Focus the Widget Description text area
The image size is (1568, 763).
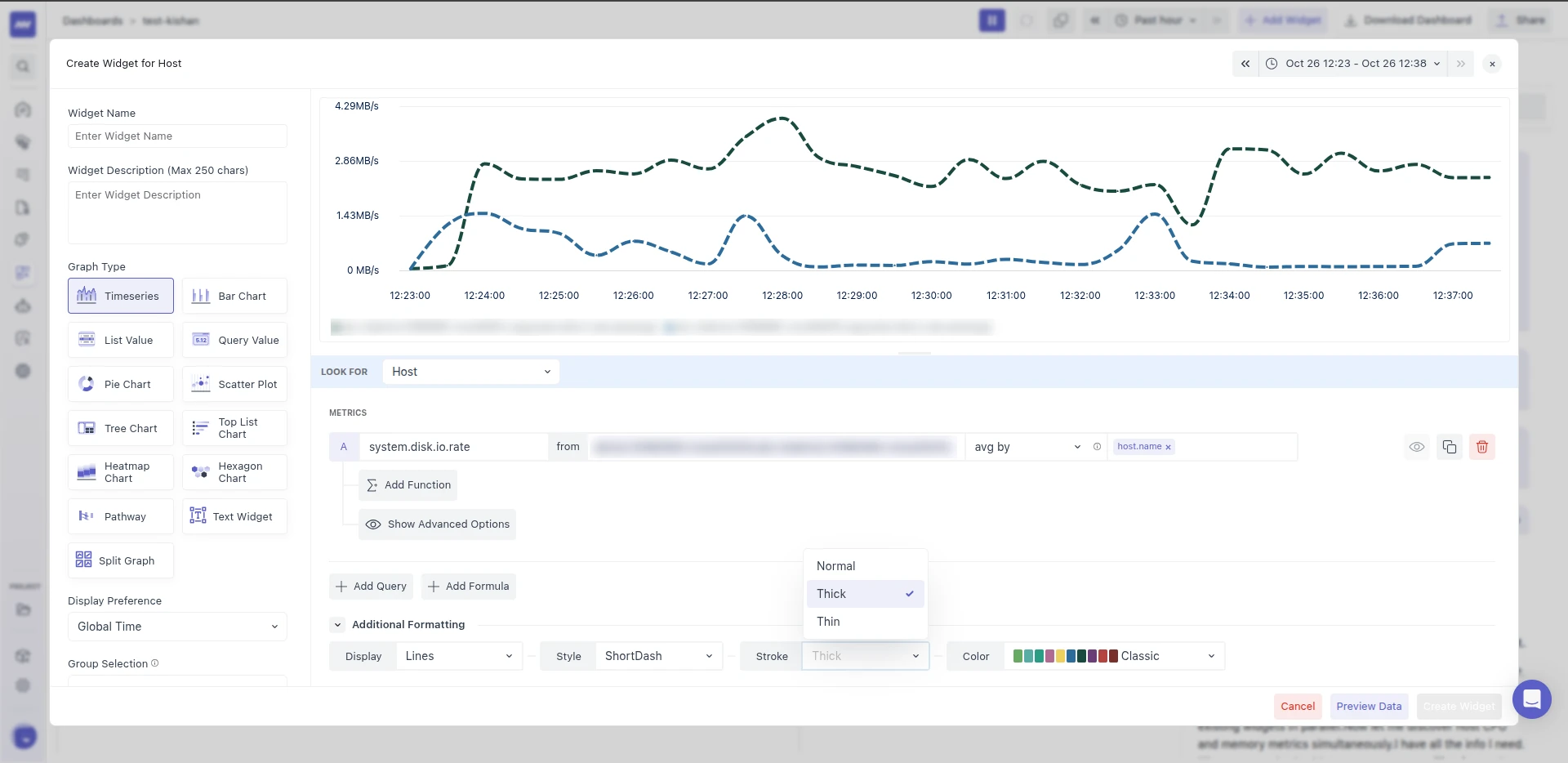(x=177, y=212)
